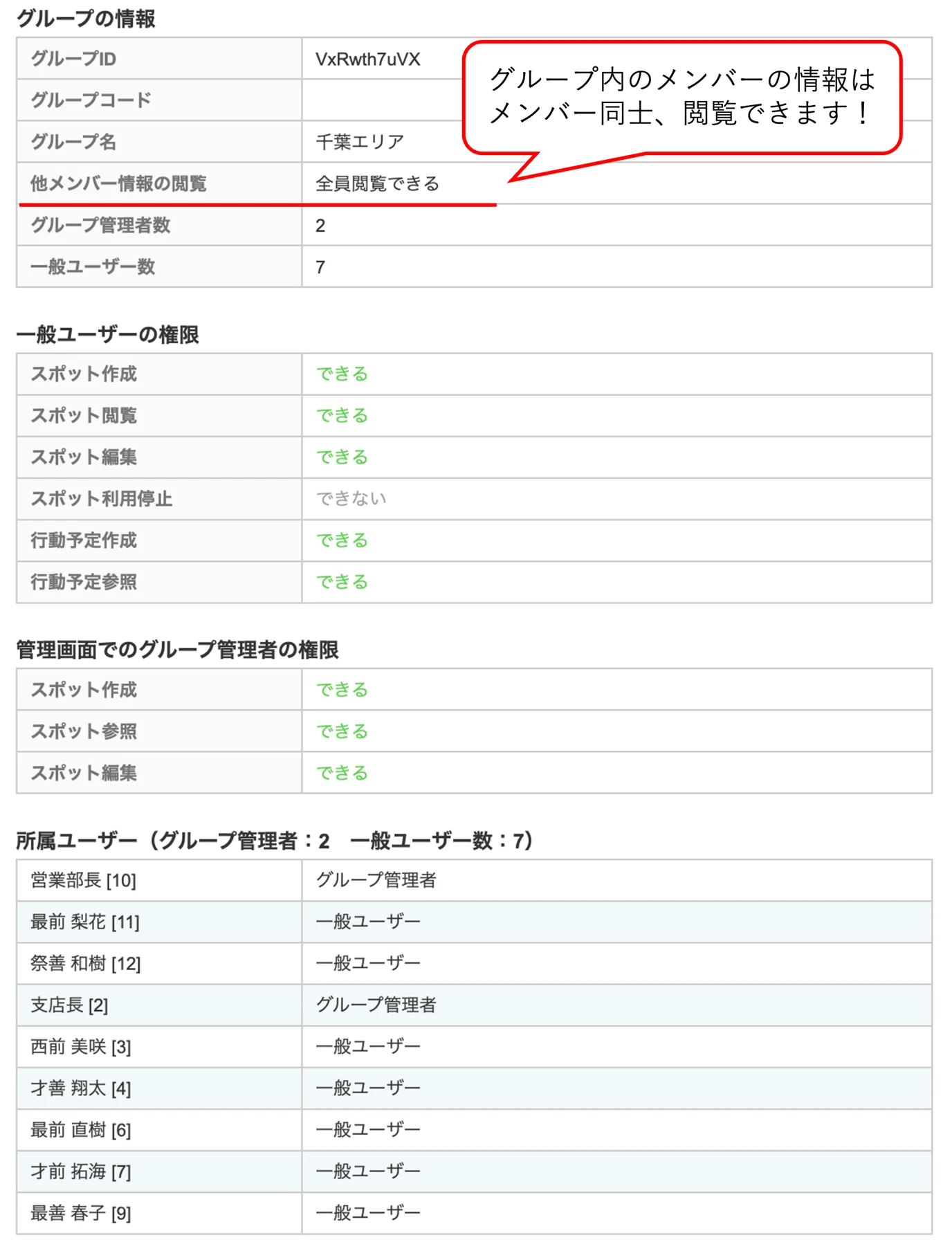This screenshot has width=952, height=1251.
Task: Click できる next to 行動予定作成
Action: pyautogui.click(x=342, y=540)
